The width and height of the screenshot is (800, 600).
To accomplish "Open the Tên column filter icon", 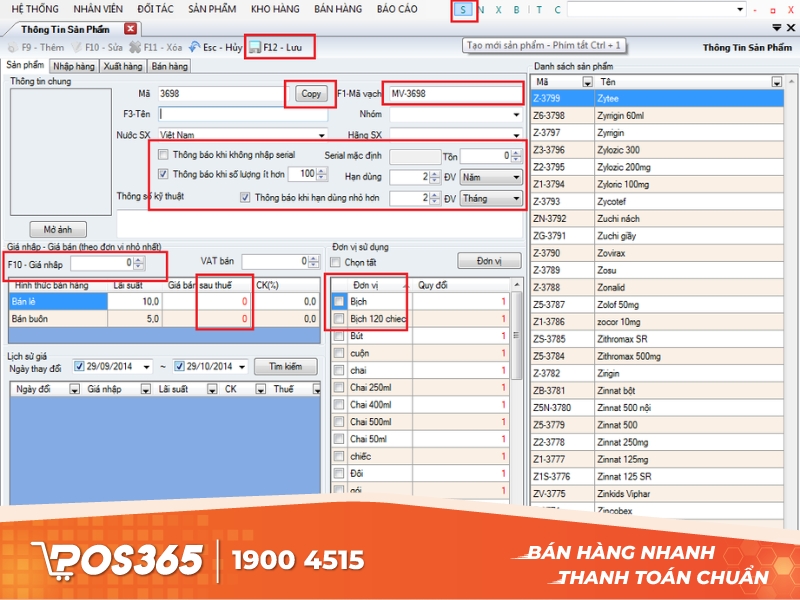I will click(x=777, y=82).
